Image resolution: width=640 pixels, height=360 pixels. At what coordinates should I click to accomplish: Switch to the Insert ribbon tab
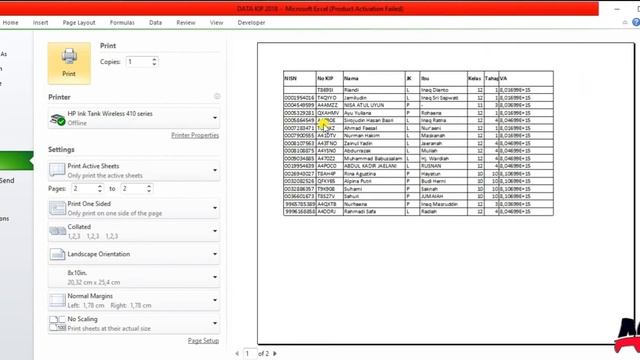click(x=40, y=22)
